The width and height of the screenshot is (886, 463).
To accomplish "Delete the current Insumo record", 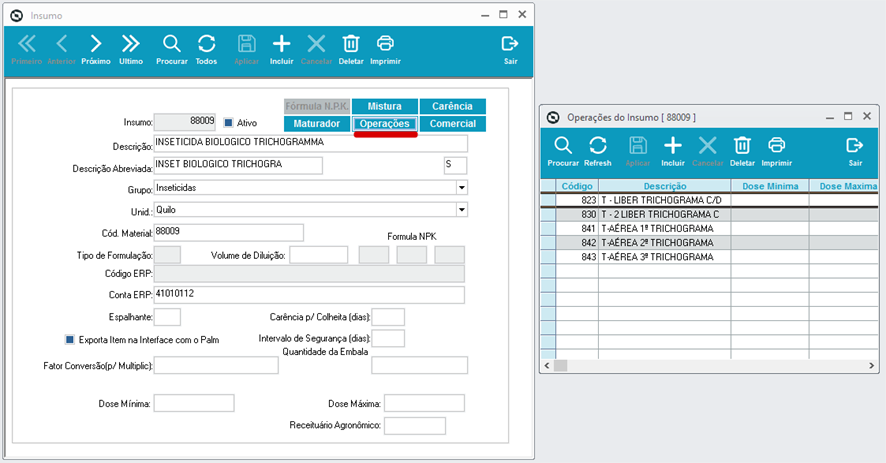I will point(351,48).
